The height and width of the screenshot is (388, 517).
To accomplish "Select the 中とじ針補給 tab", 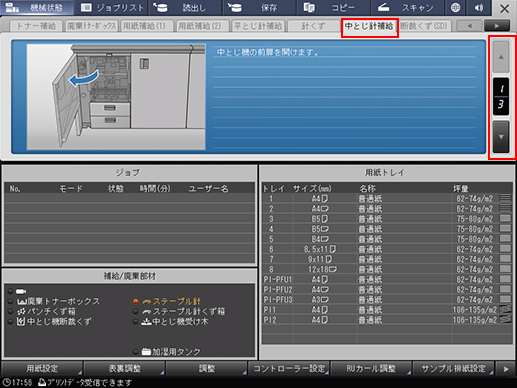I will point(369,26).
